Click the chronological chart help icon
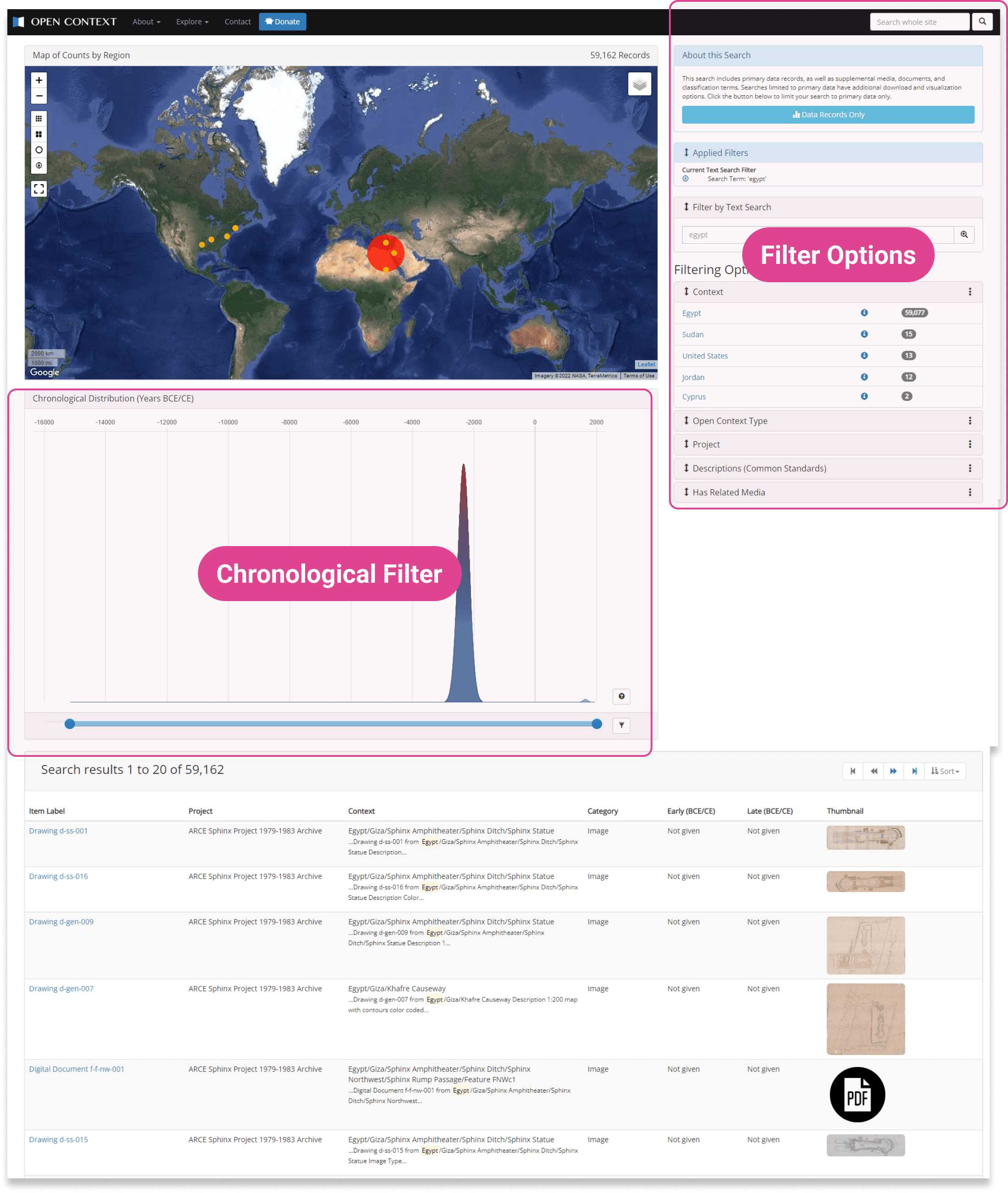The width and height of the screenshot is (1008, 1193). tap(621, 696)
